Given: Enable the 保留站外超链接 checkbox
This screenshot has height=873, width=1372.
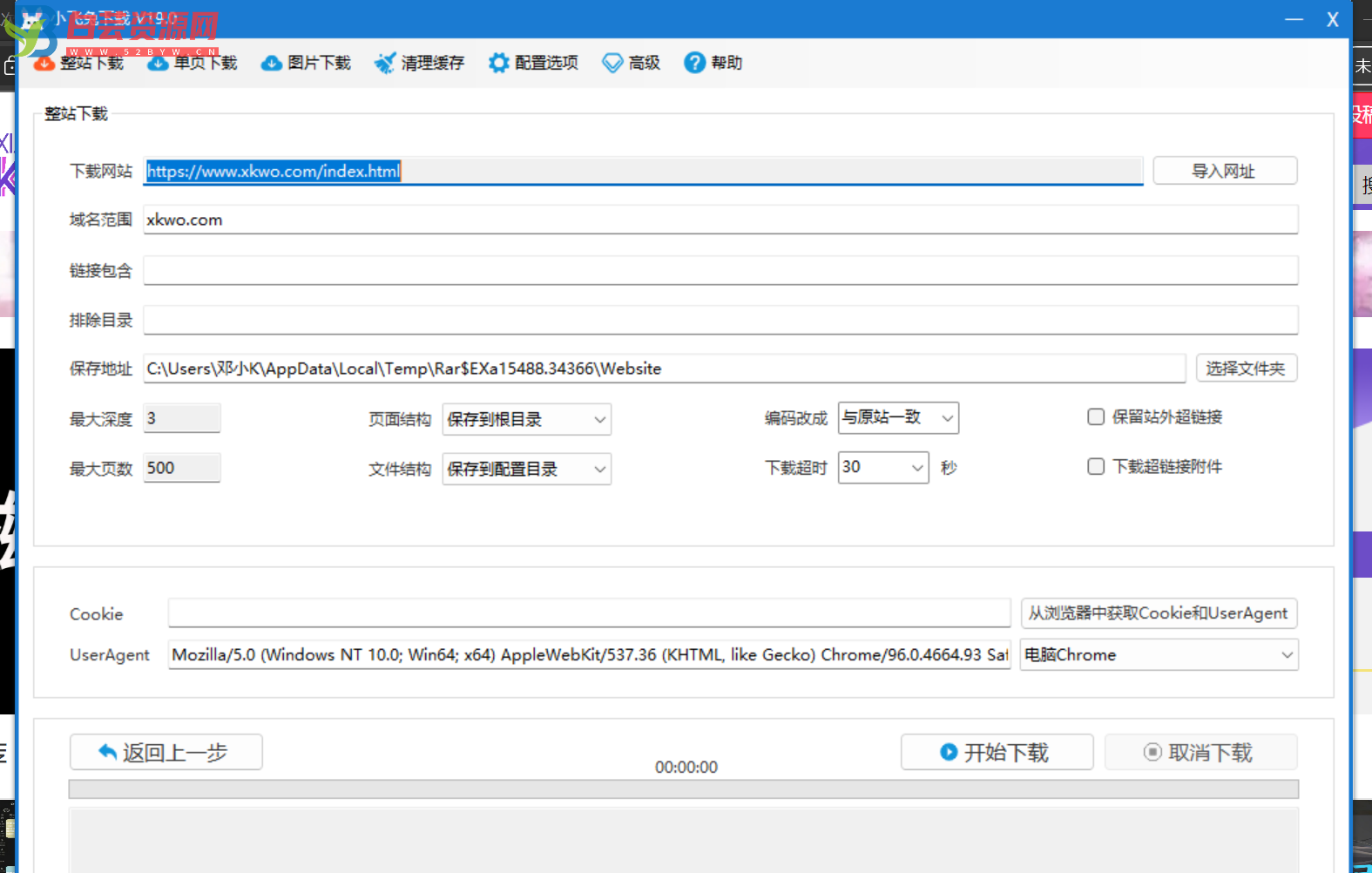Looking at the screenshot, I should 1096,417.
